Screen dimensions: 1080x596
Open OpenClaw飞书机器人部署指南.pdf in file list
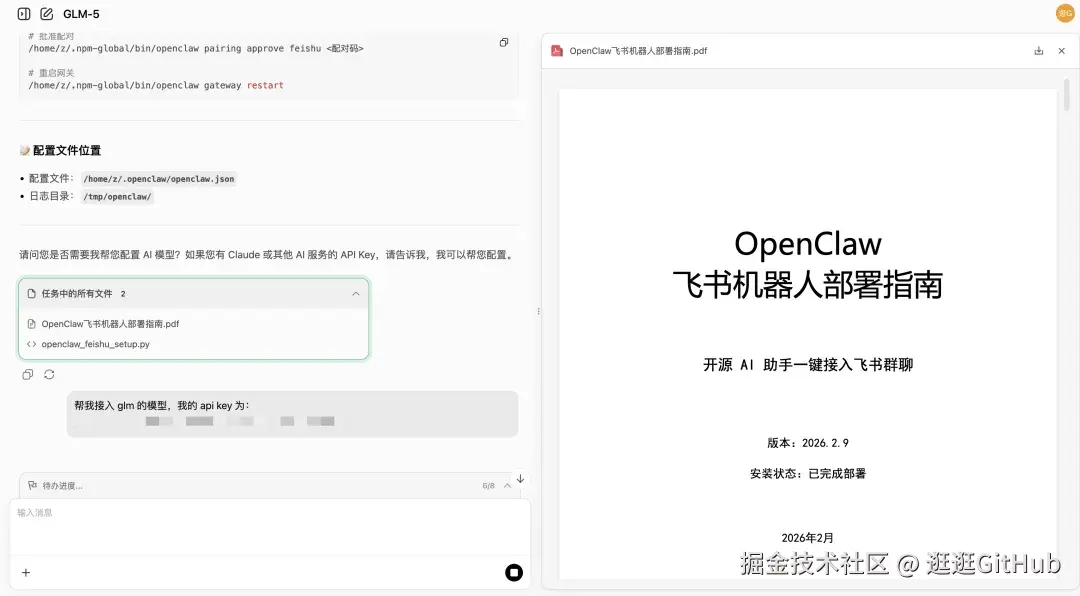(110, 324)
